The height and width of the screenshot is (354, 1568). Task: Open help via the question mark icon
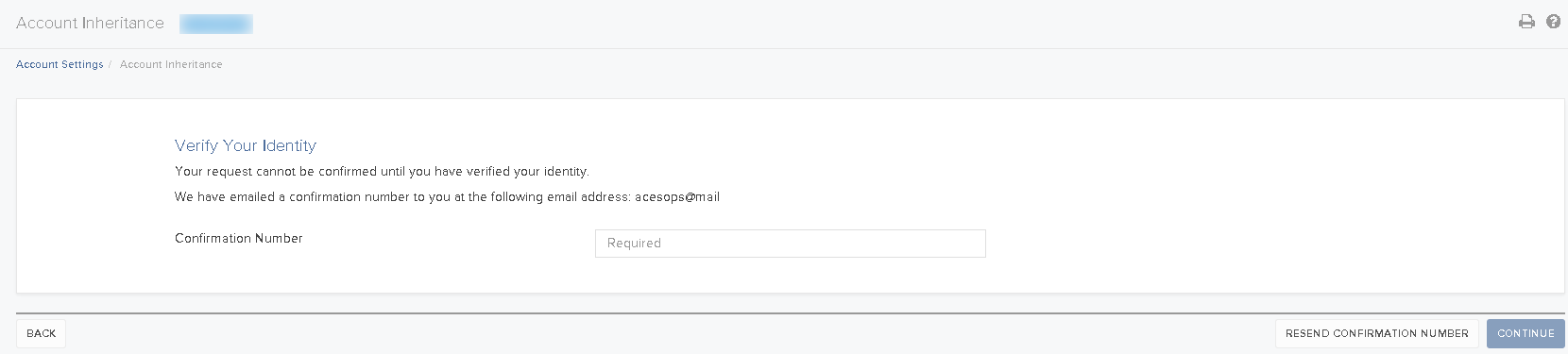(x=1553, y=22)
